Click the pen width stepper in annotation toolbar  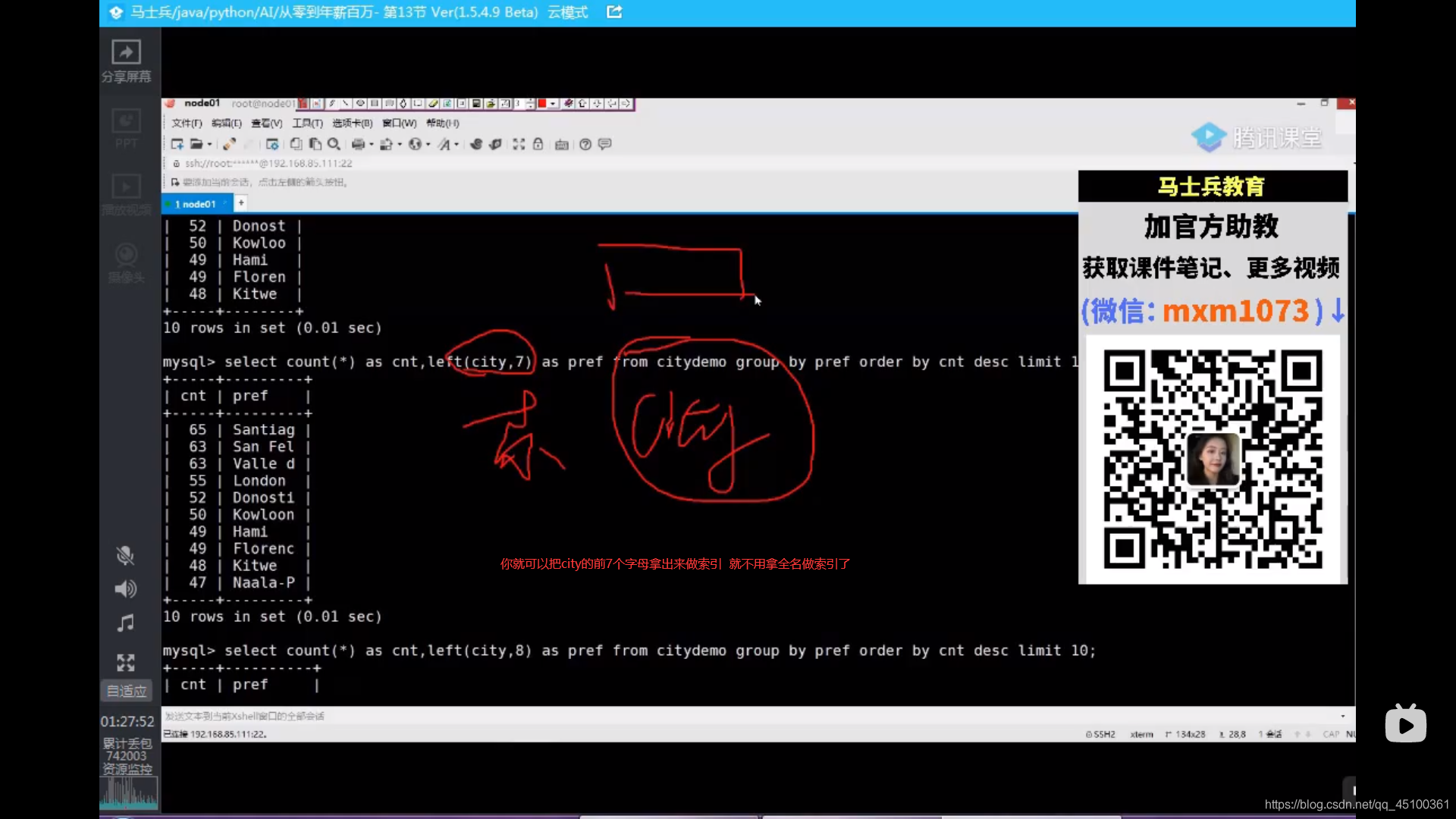(x=530, y=103)
